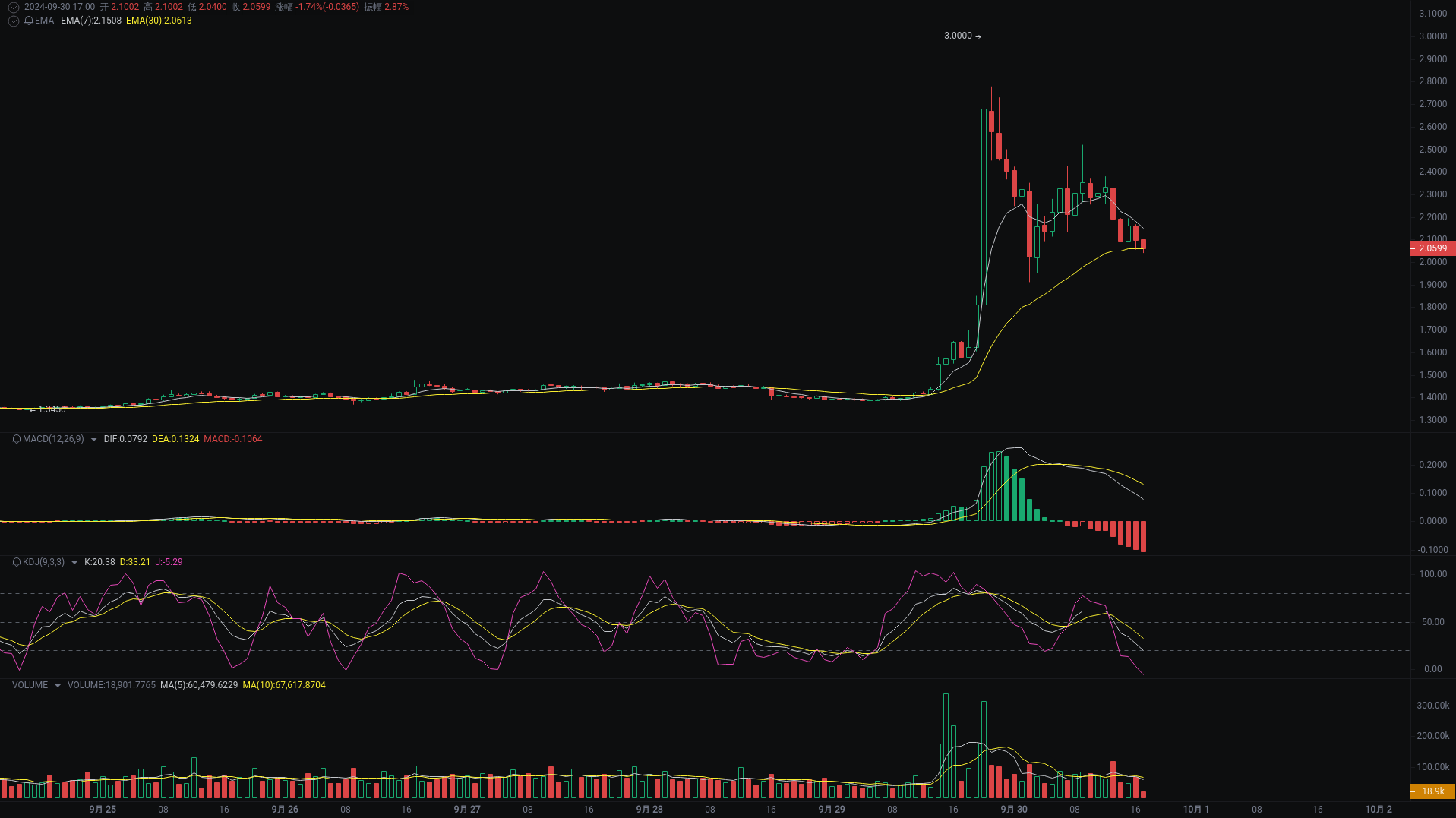Click the MA(10):67,617.8704 volume legend
The image size is (1456, 818).
pyautogui.click(x=283, y=684)
